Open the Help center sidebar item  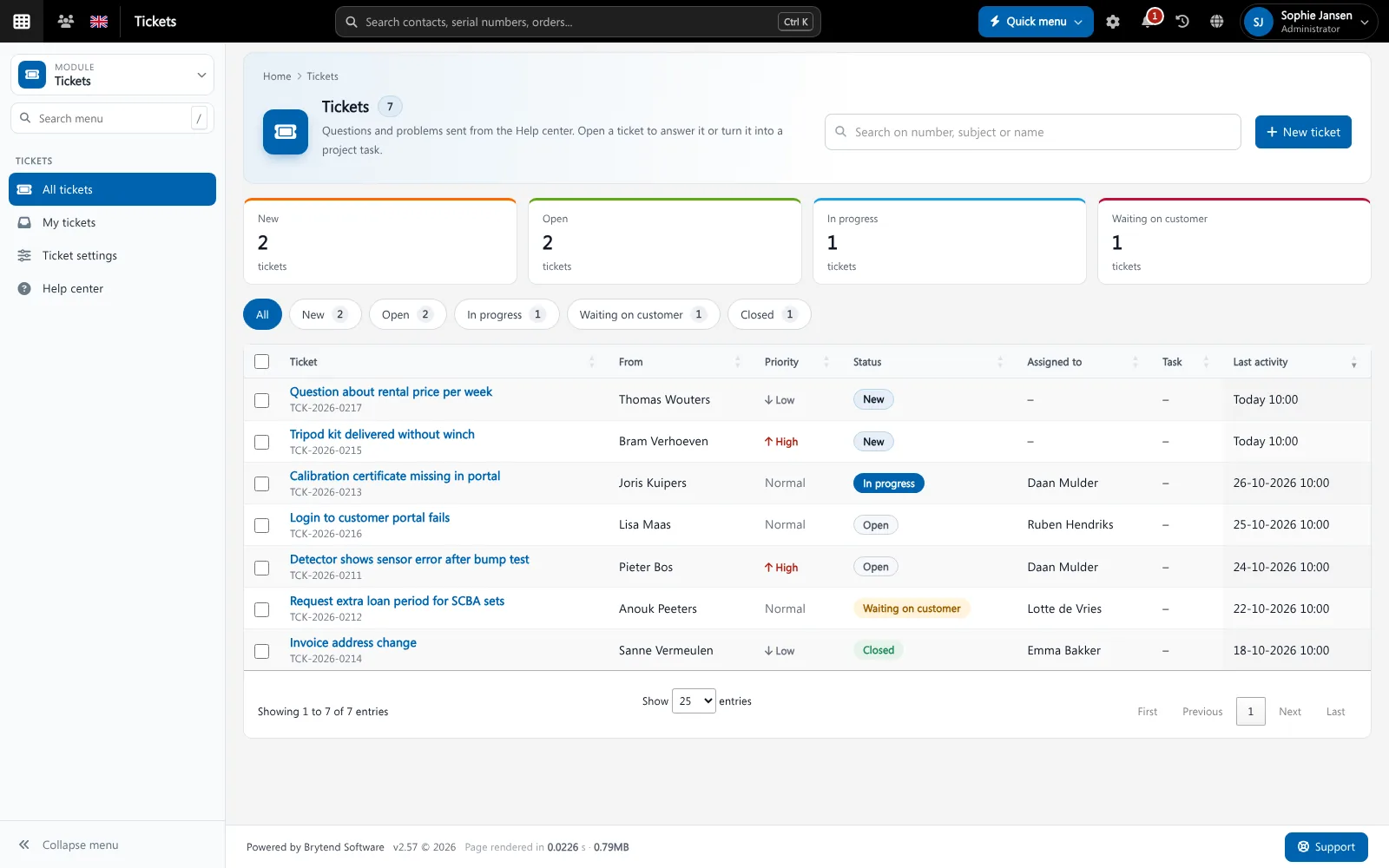pyautogui.click(x=113, y=288)
